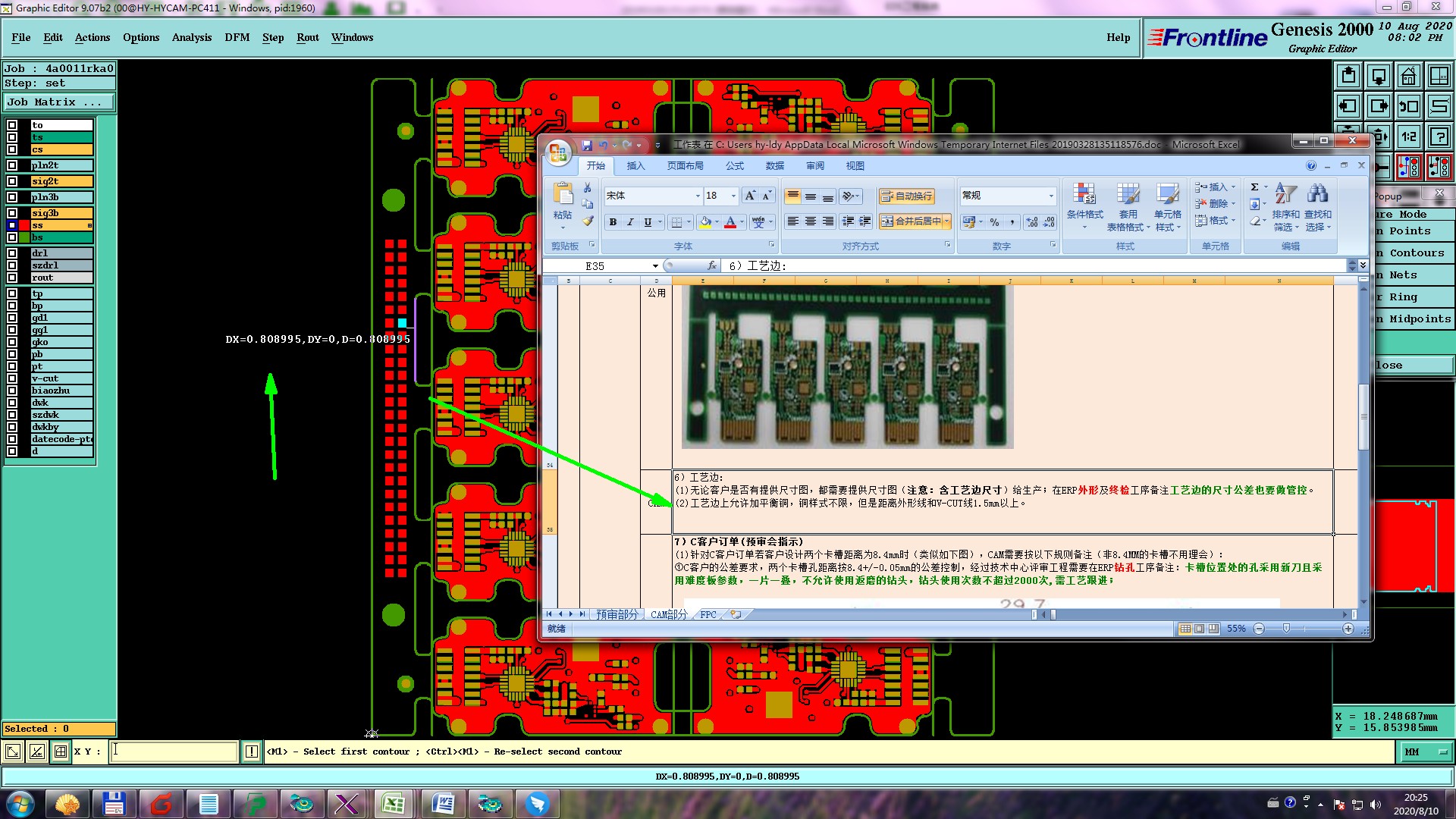The image size is (1456, 819).
Task: Toggle the checkbox for layer drl
Action: point(12,253)
